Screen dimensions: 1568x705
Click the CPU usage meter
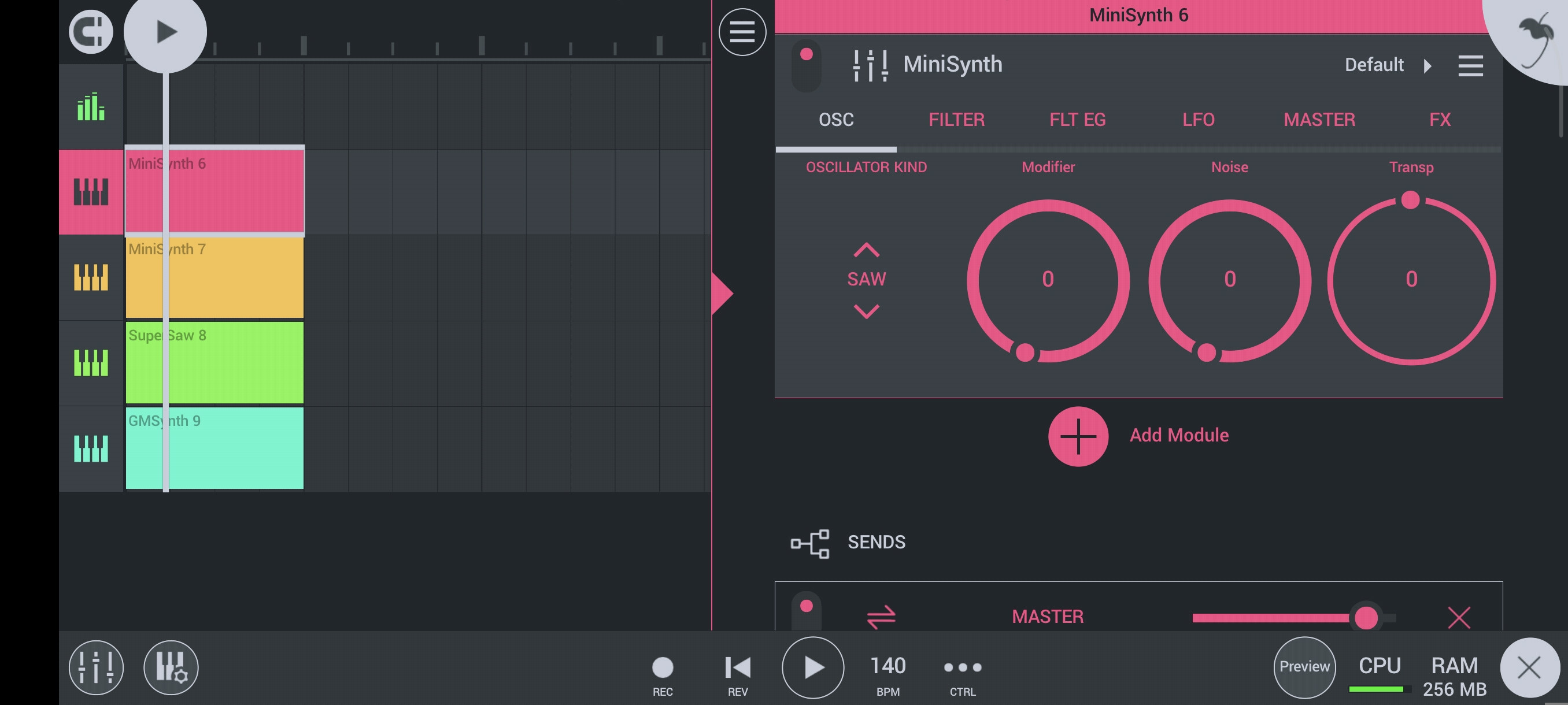tap(1380, 674)
